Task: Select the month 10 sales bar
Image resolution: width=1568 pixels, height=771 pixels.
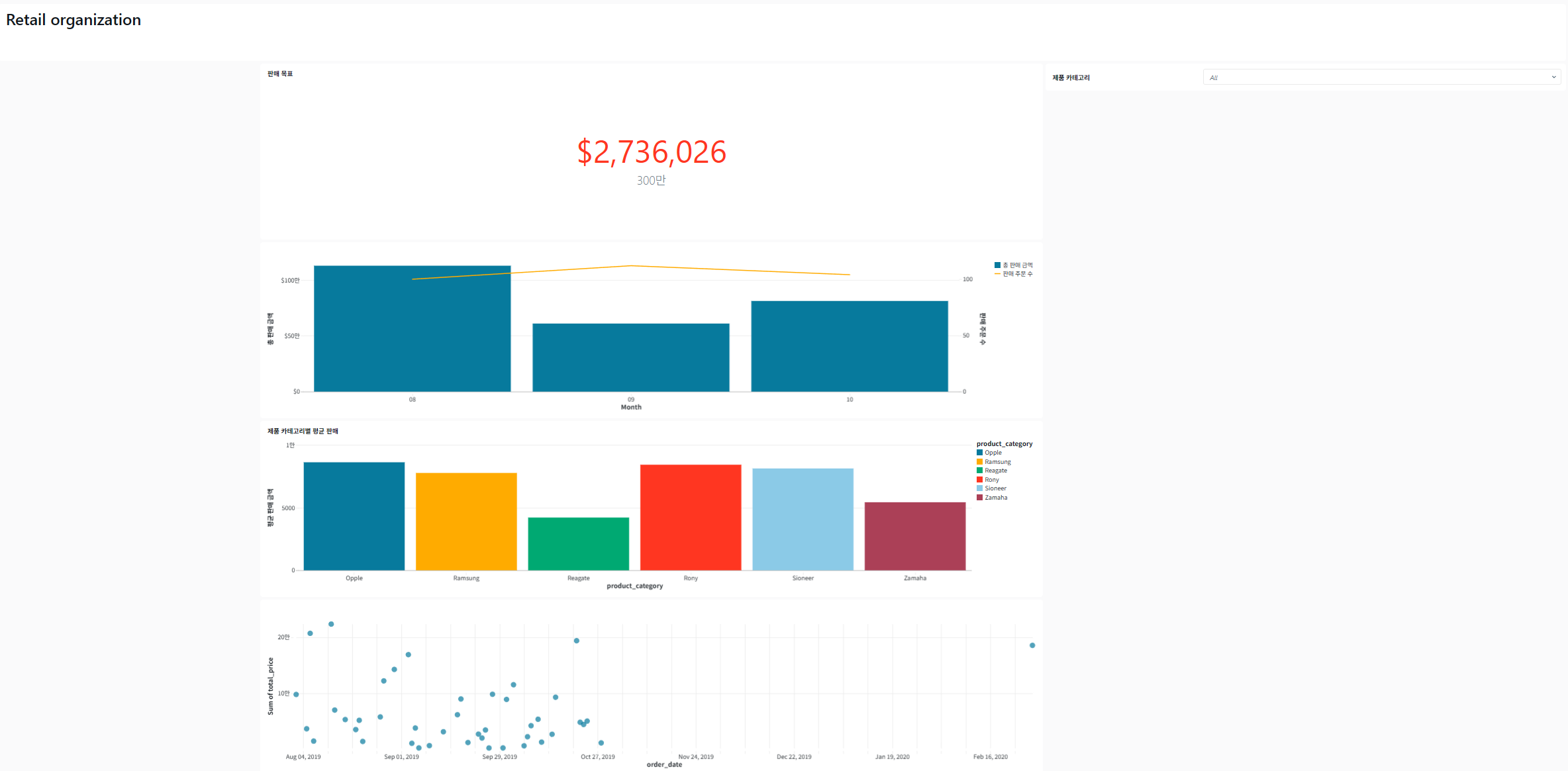Action: pyautogui.click(x=849, y=346)
